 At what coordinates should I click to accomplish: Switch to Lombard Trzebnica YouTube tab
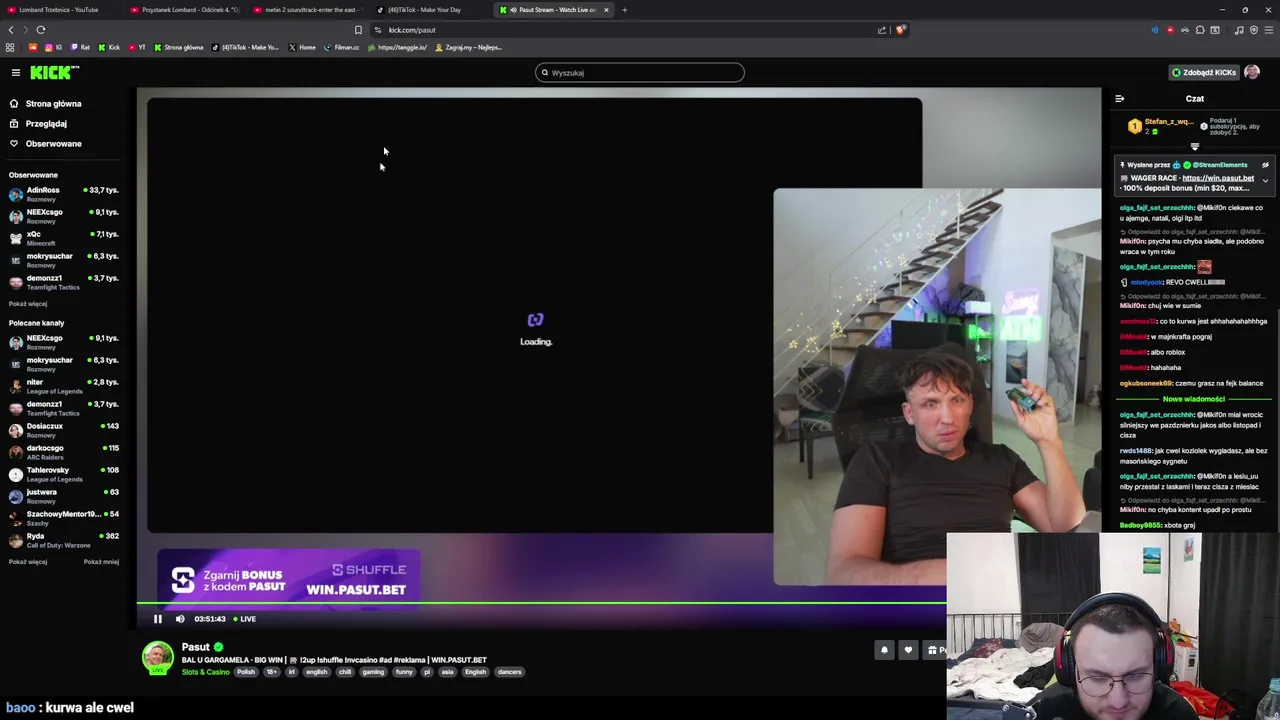coord(58,10)
